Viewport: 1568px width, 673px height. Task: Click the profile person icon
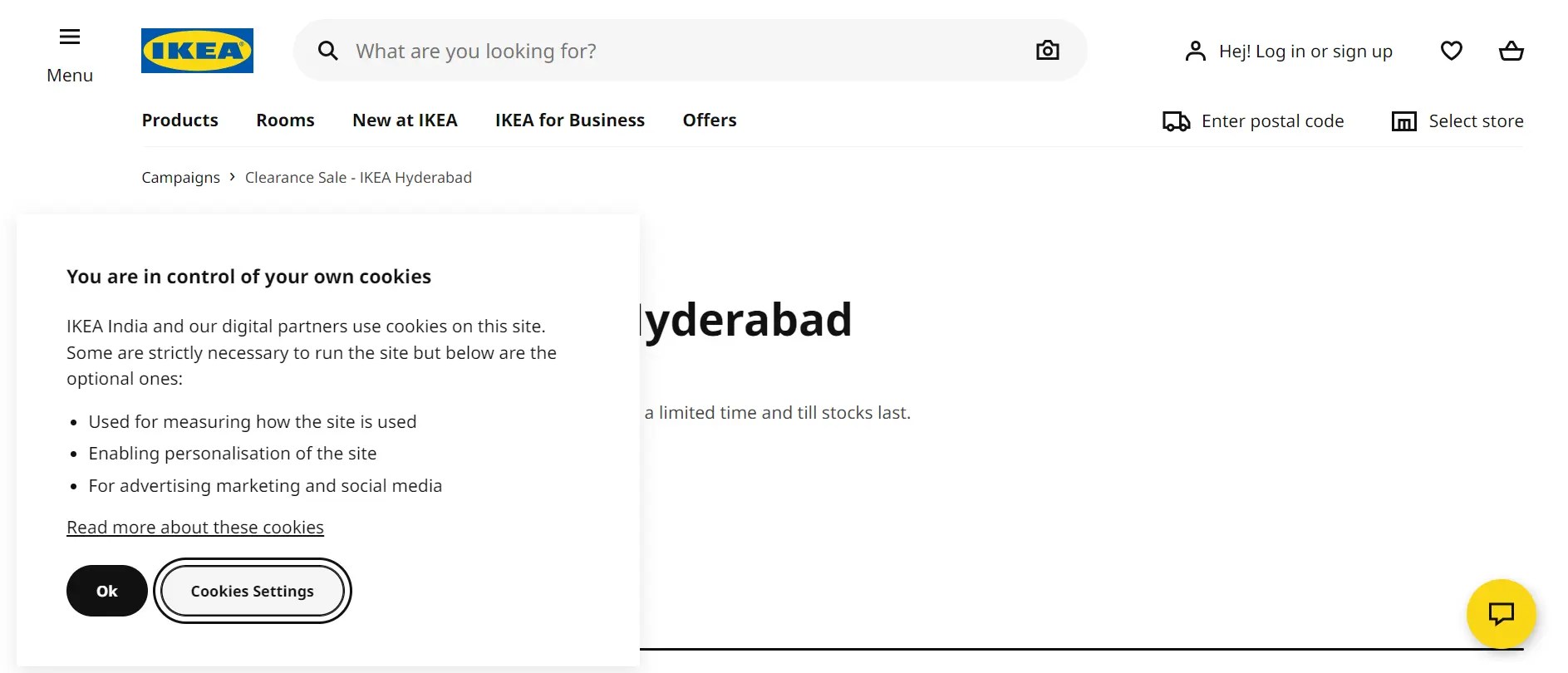click(x=1195, y=50)
